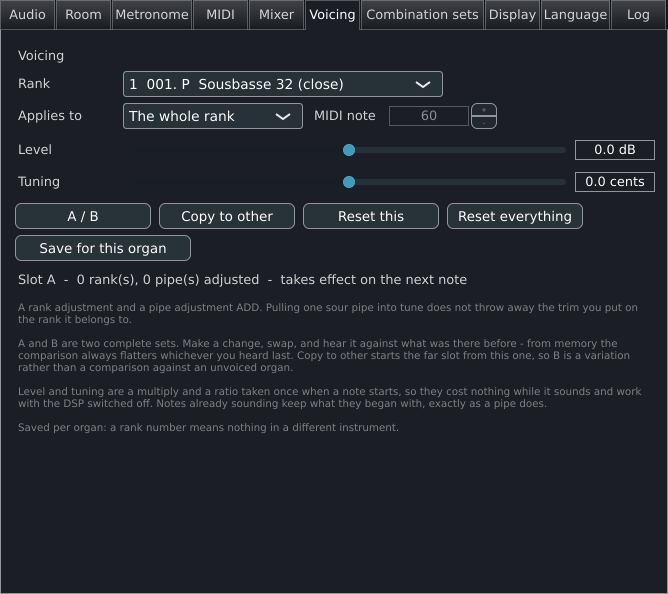This screenshot has width=668, height=594.
Task: Open the Combination sets tab
Action: tap(422, 15)
